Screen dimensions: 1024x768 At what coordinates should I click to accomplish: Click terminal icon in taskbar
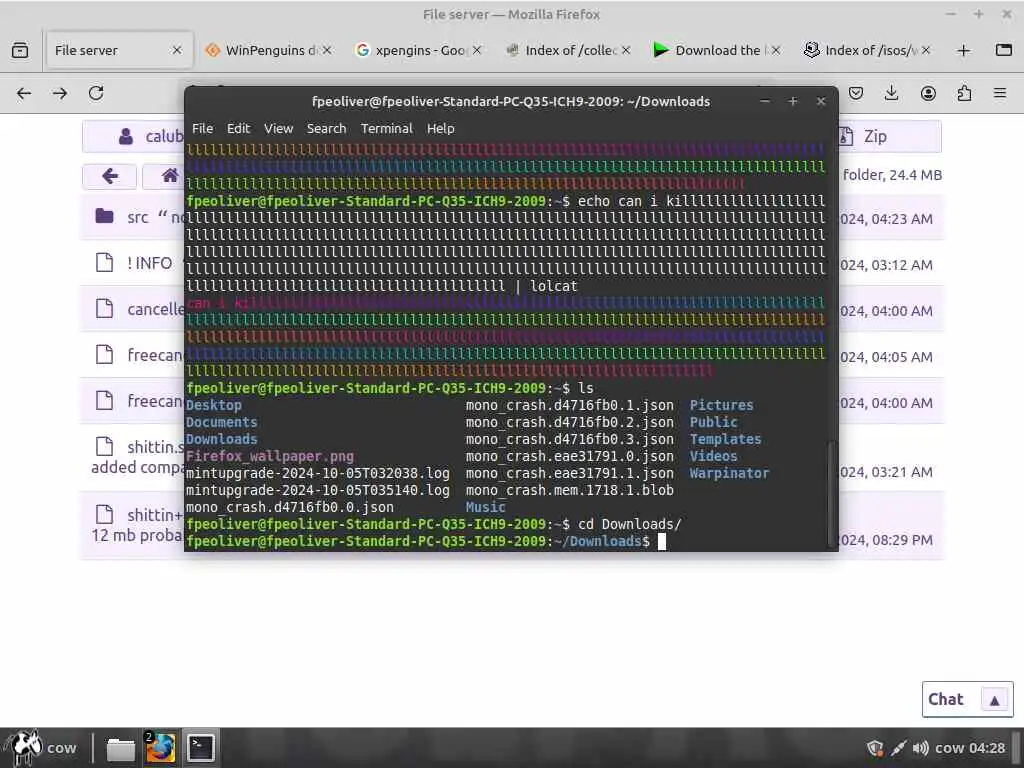pyautogui.click(x=200, y=748)
